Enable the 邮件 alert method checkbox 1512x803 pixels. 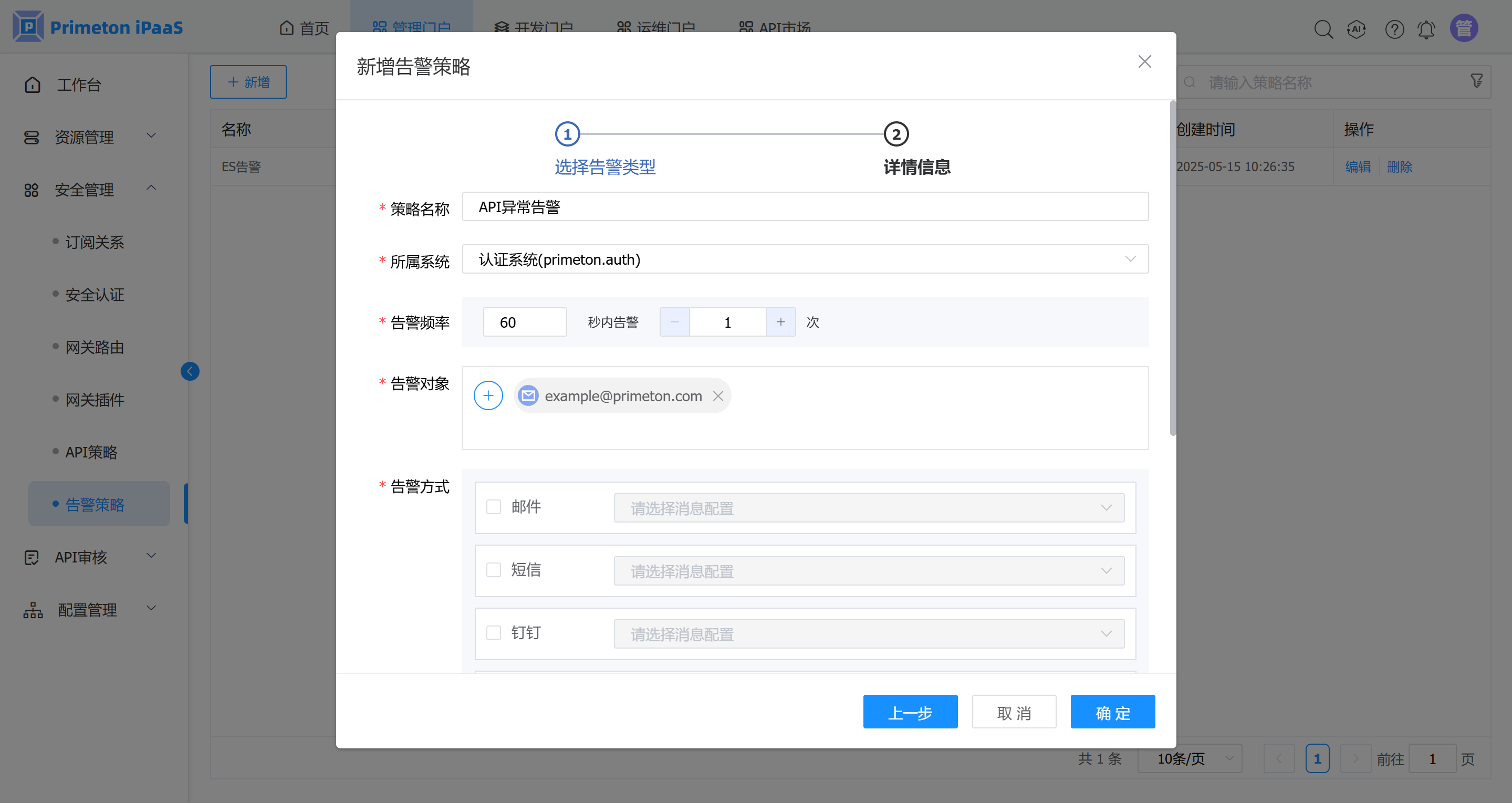[x=494, y=507]
